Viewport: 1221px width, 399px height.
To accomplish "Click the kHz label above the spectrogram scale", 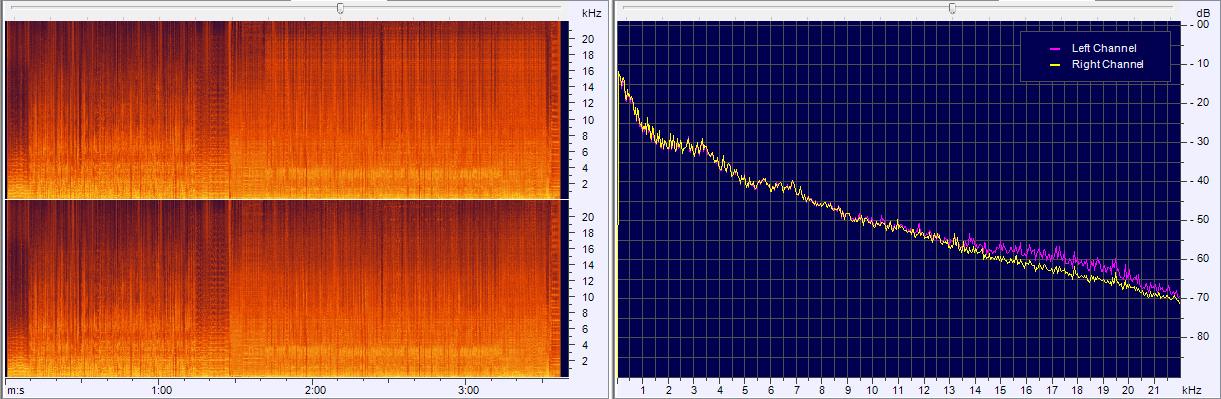I will [x=591, y=13].
